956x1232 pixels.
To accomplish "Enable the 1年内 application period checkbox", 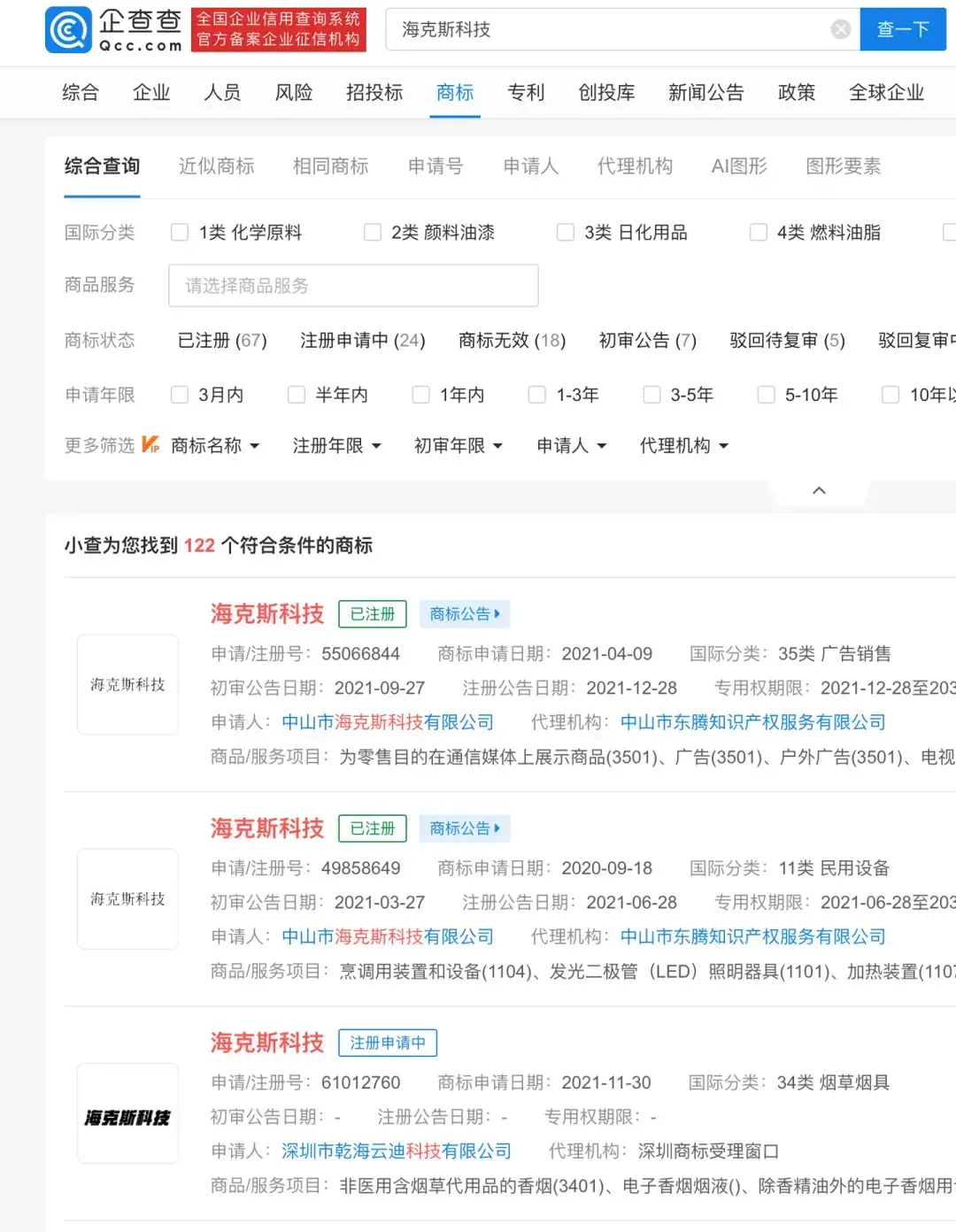I will pos(420,395).
